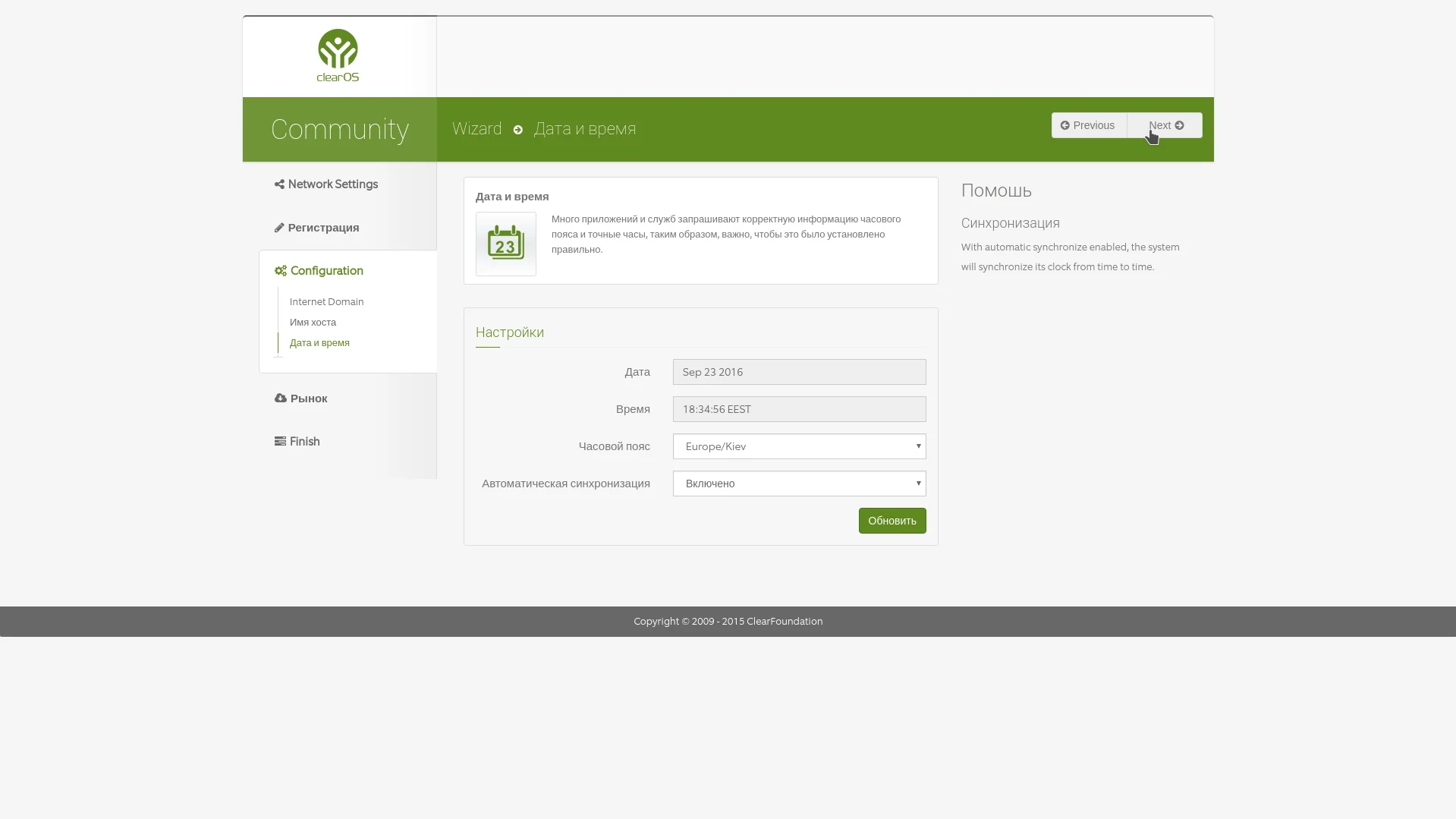This screenshot has height=819, width=1456.
Task: Open the Автоматическая синхронизация dropdown
Action: coord(799,484)
